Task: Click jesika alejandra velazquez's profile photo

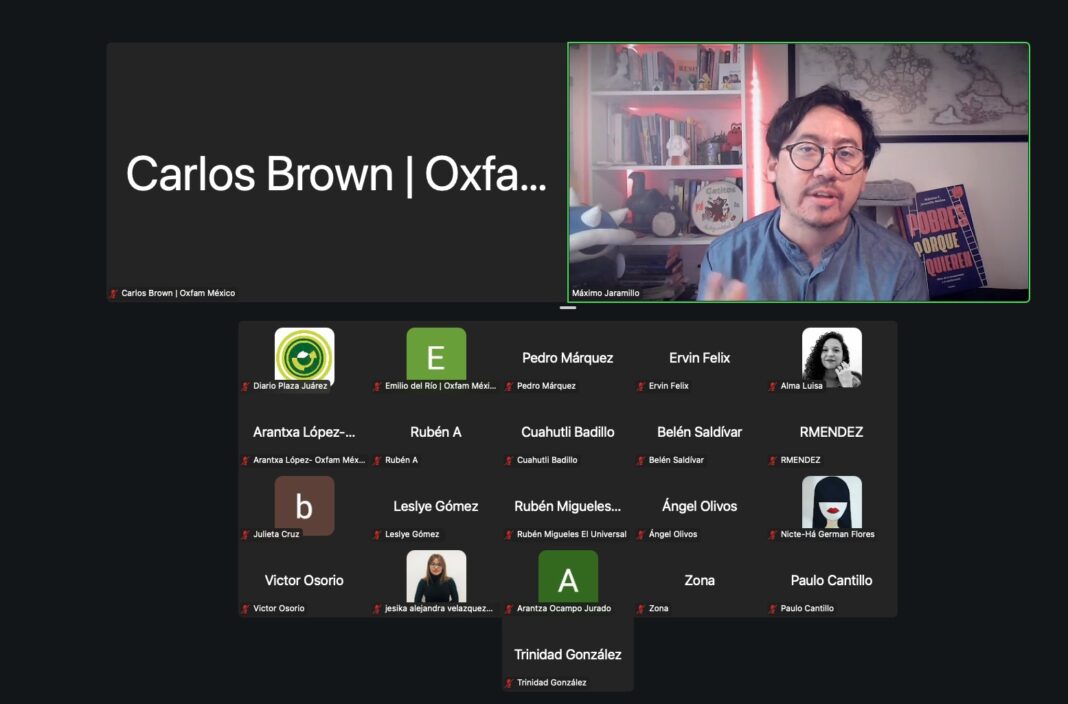Action: 436,576
